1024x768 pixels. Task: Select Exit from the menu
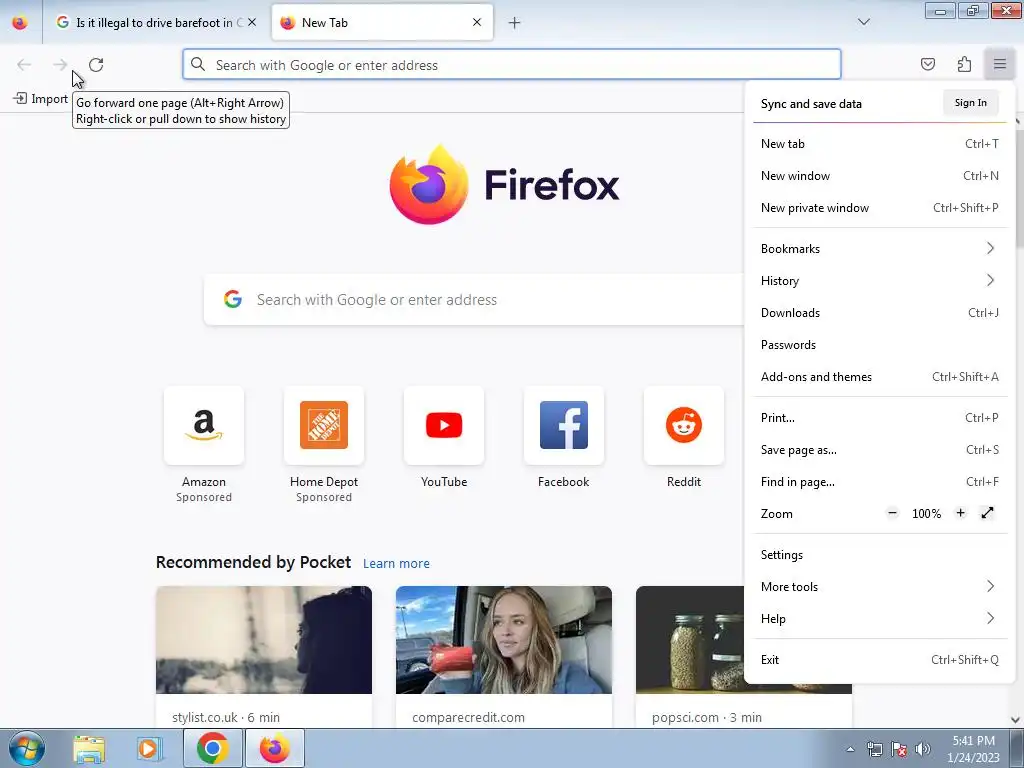(880, 660)
